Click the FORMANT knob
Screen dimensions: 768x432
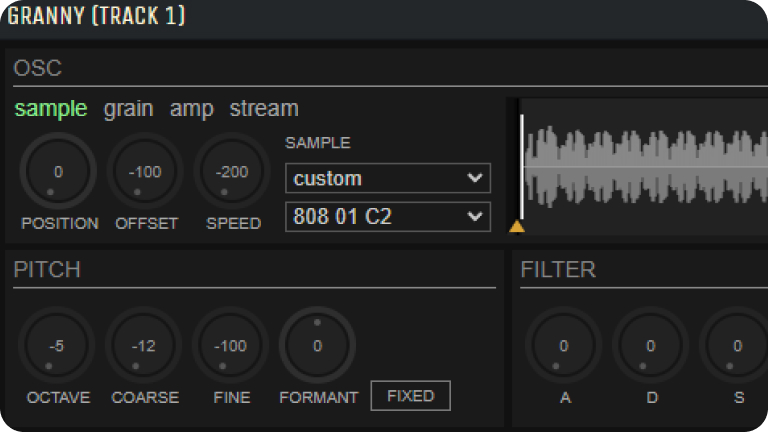[x=317, y=346]
